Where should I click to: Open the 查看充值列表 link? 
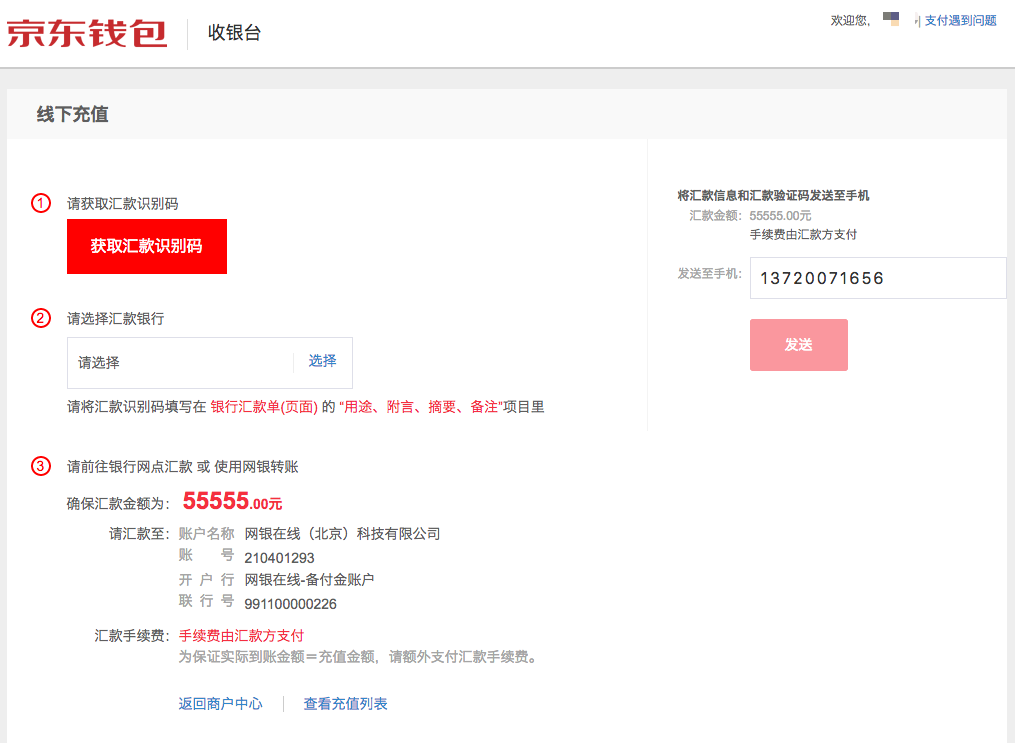pyautogui.click(x=346, y=704)
